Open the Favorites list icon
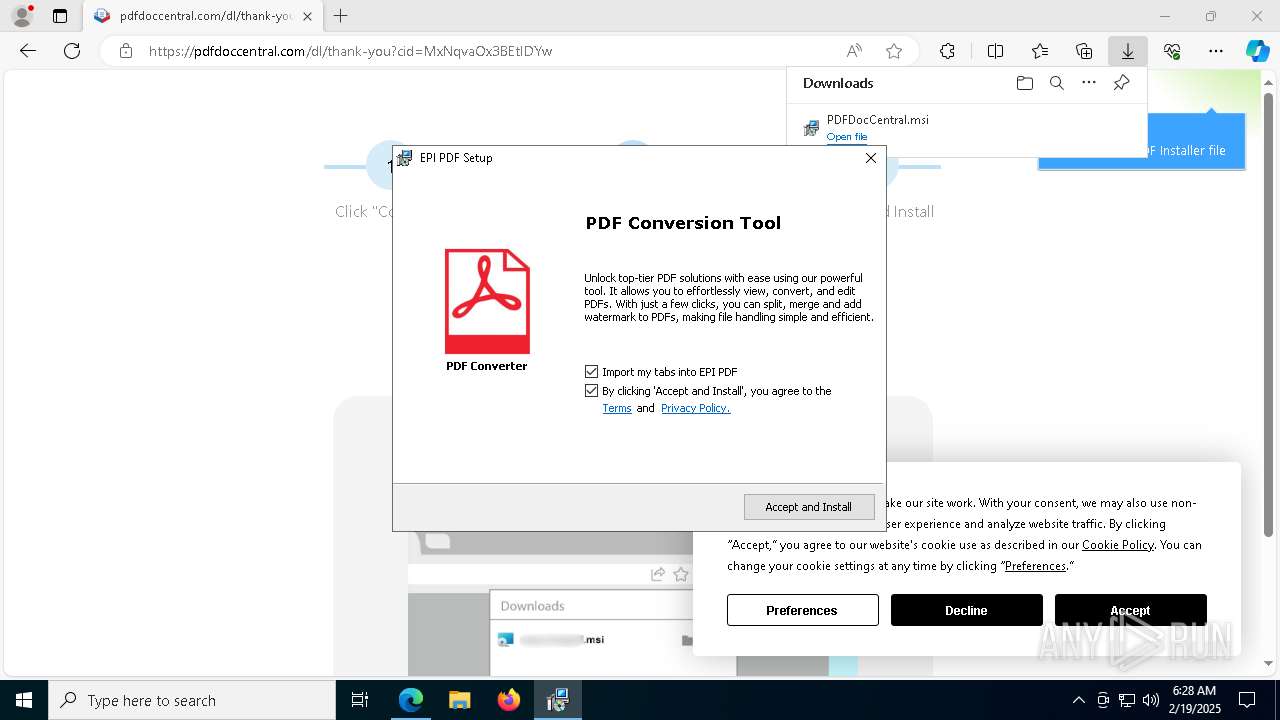This screenshot has height=720, width=1280. (x=1040, y=51)
